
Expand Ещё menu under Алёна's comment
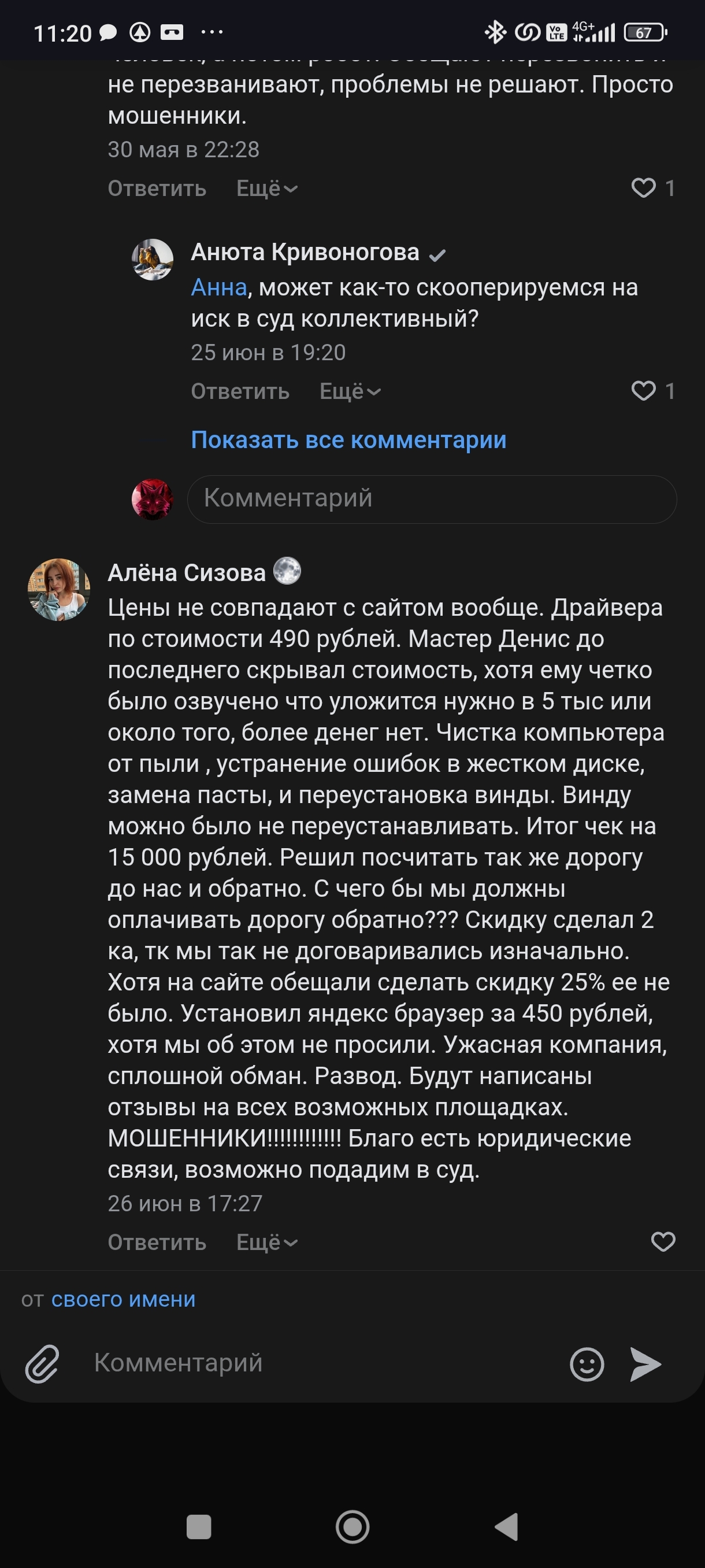(266, 1242)
